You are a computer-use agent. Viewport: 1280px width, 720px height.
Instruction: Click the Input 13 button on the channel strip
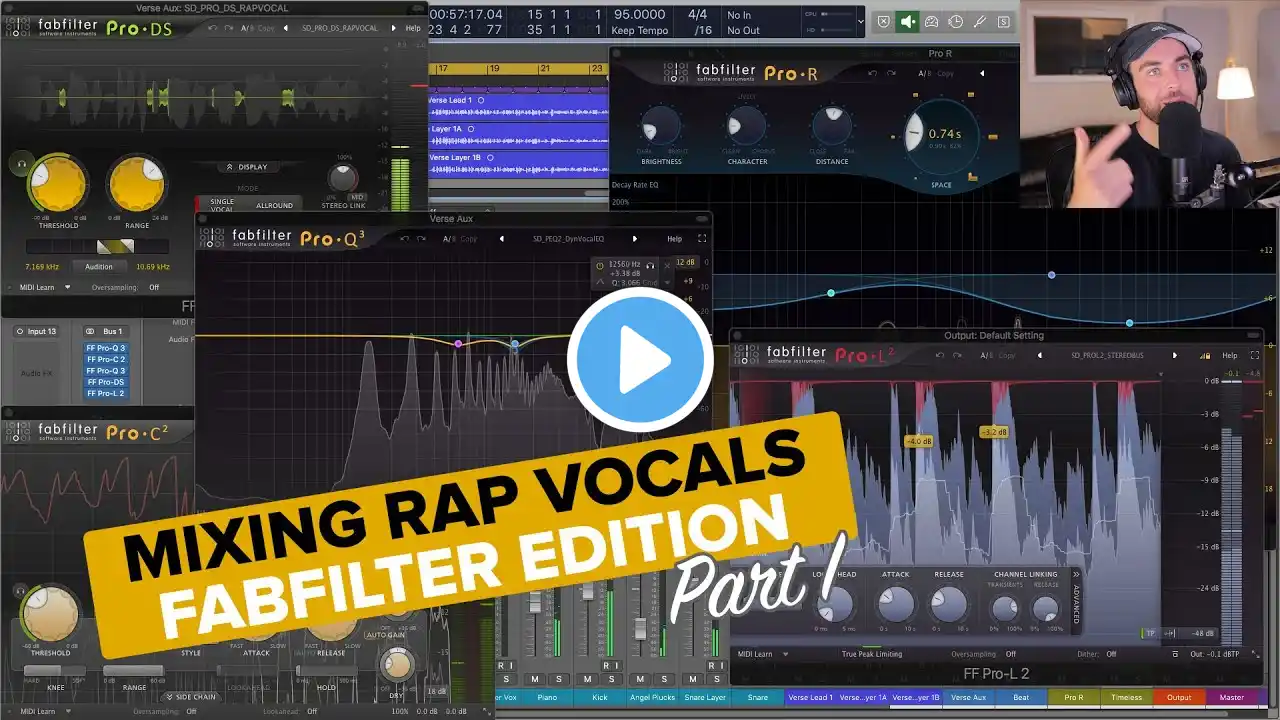(x=36, y=331)
